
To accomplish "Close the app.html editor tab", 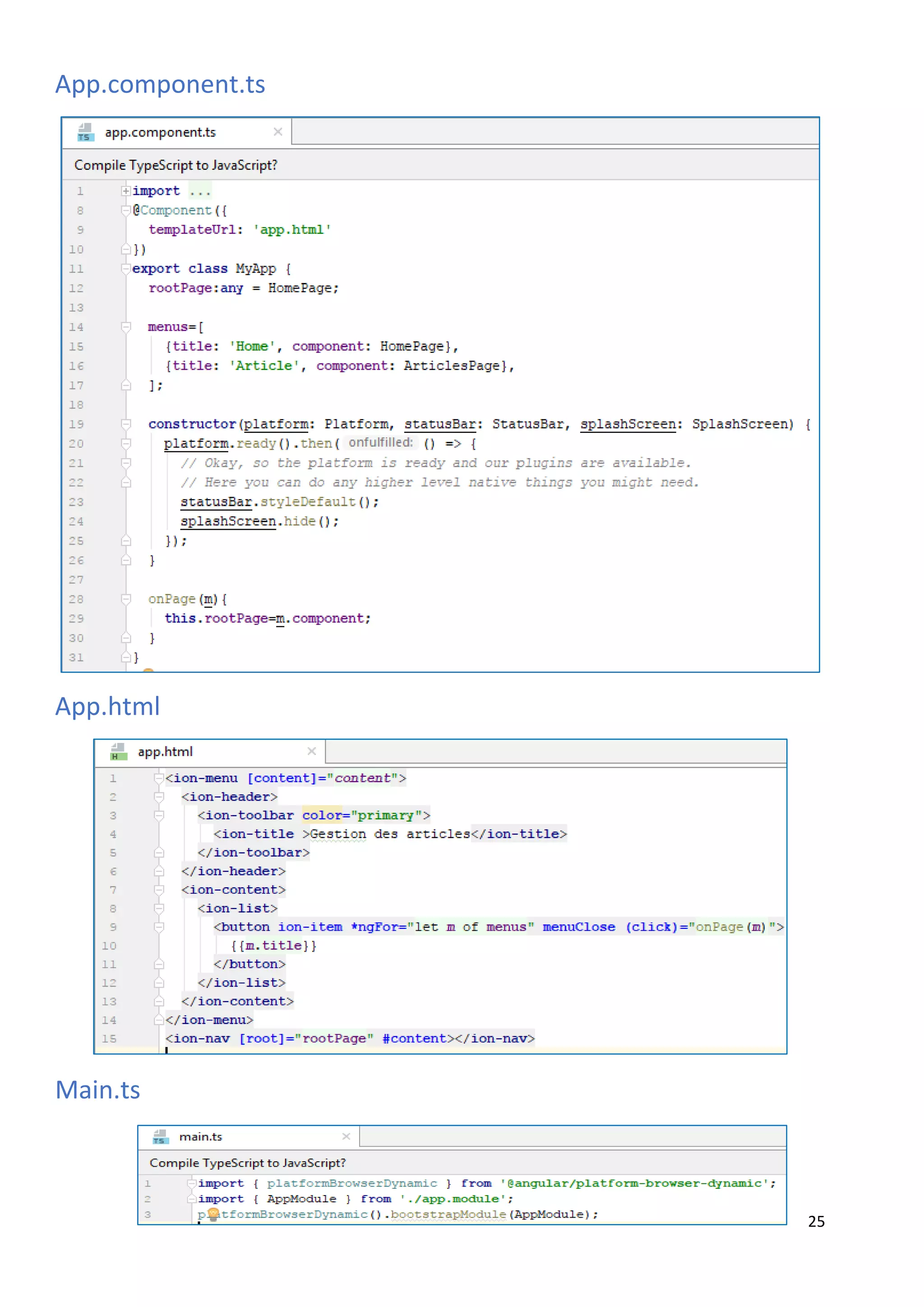I will [x=311, y=751].
